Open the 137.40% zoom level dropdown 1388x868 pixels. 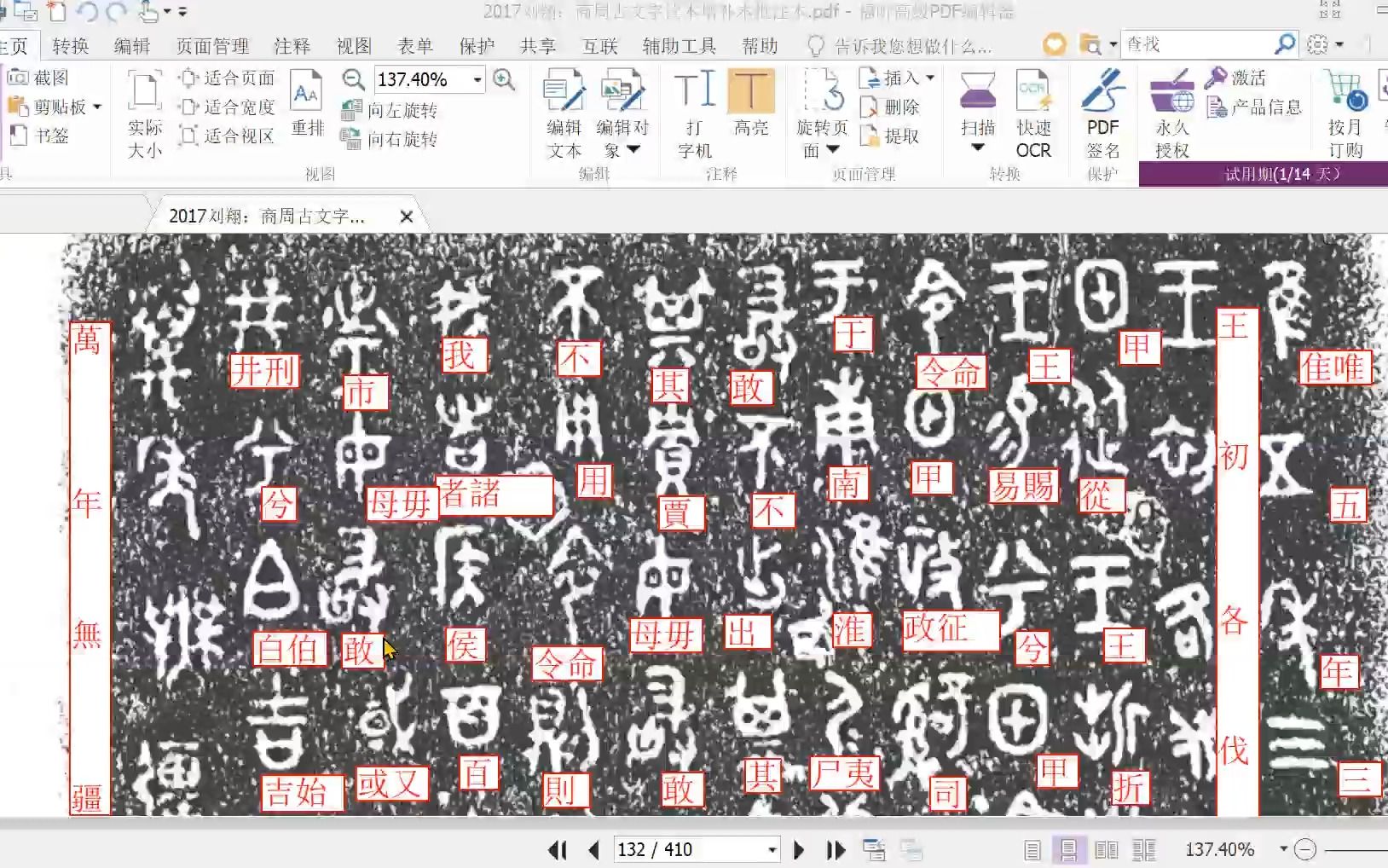coord(477,79)
